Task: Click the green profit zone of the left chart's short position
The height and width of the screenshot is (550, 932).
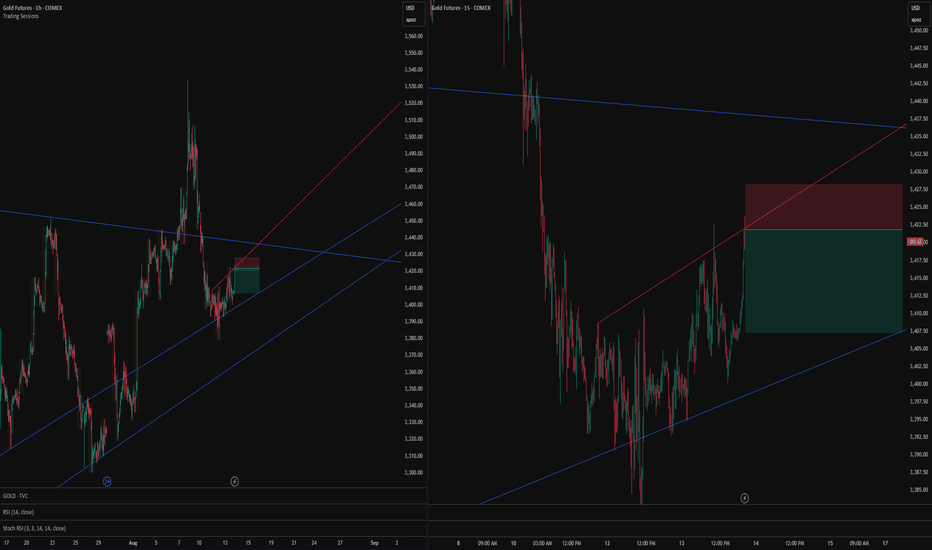Action: coord(247,281)
